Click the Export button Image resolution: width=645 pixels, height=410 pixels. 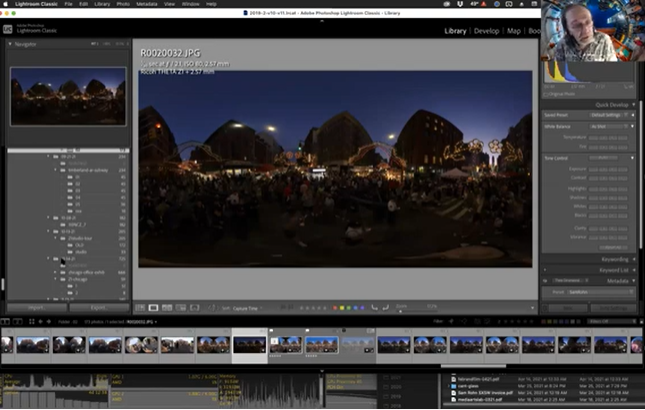coord(98,308)
